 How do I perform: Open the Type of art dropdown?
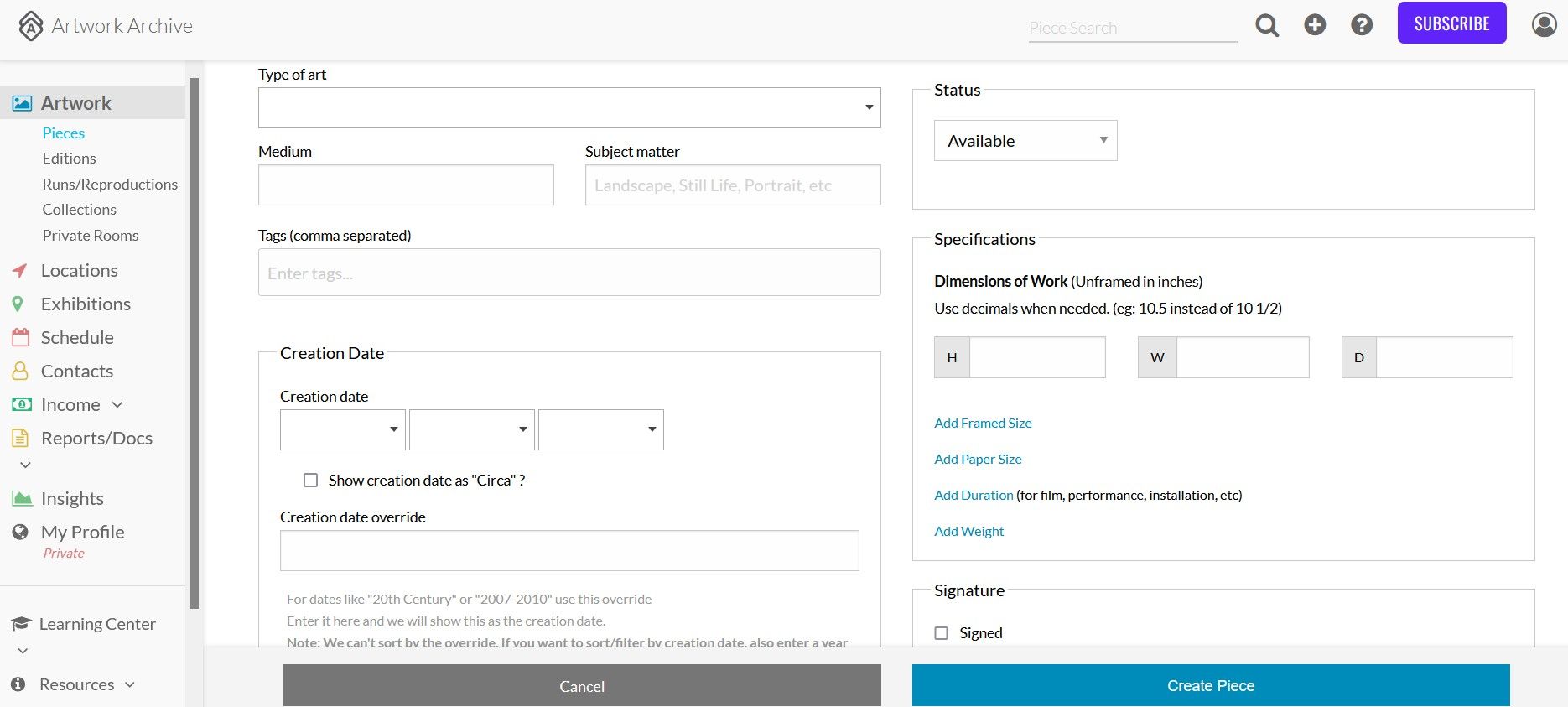[569, 108]
